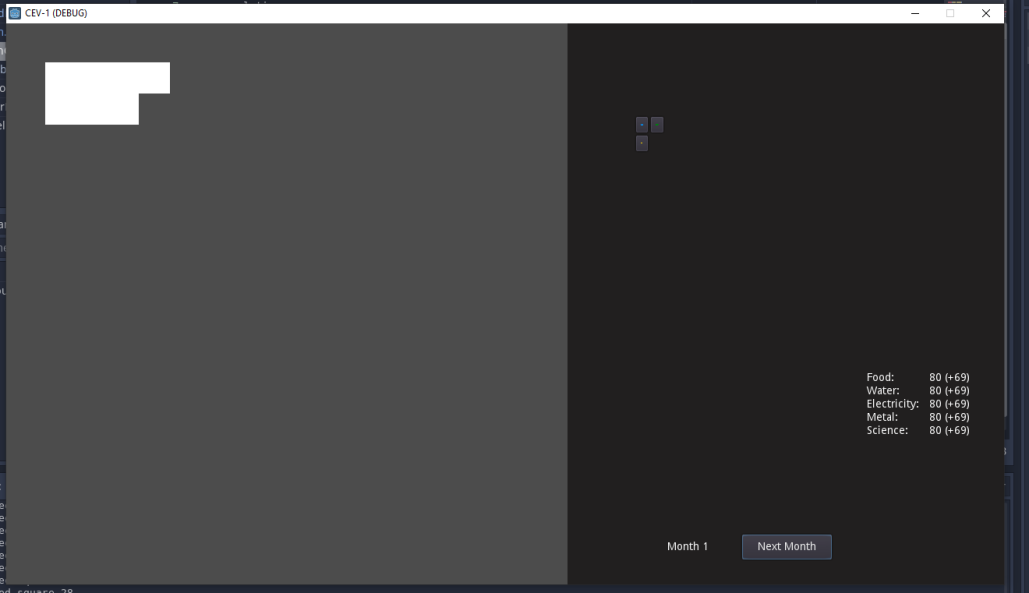Image resolution: width=1029 pixels, height=593 pixels.
Task: Select the Water resource label
Action: pyautogui.click(x=883, y=390)
